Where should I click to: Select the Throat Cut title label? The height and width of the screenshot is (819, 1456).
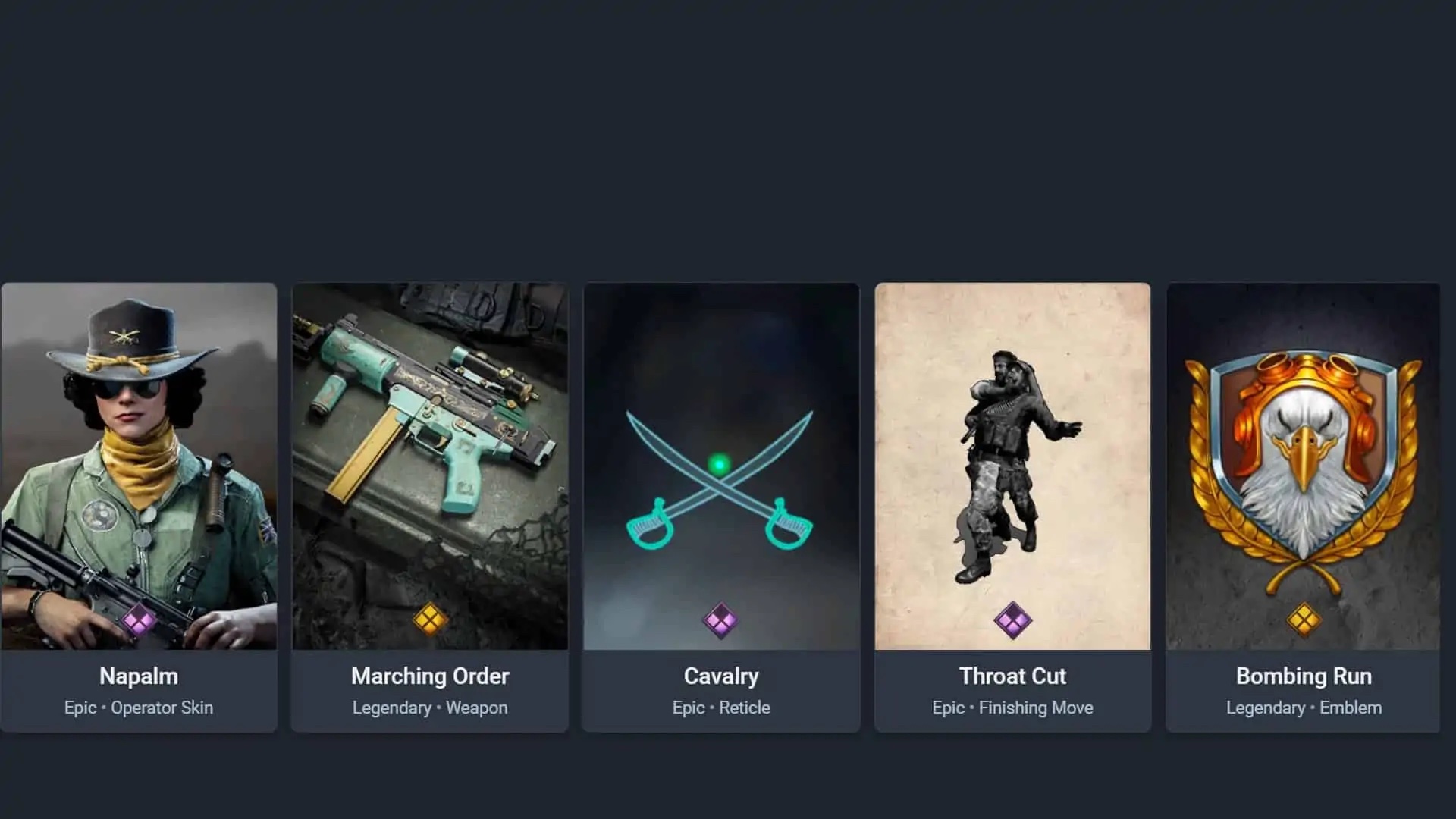coord(1012,676)
